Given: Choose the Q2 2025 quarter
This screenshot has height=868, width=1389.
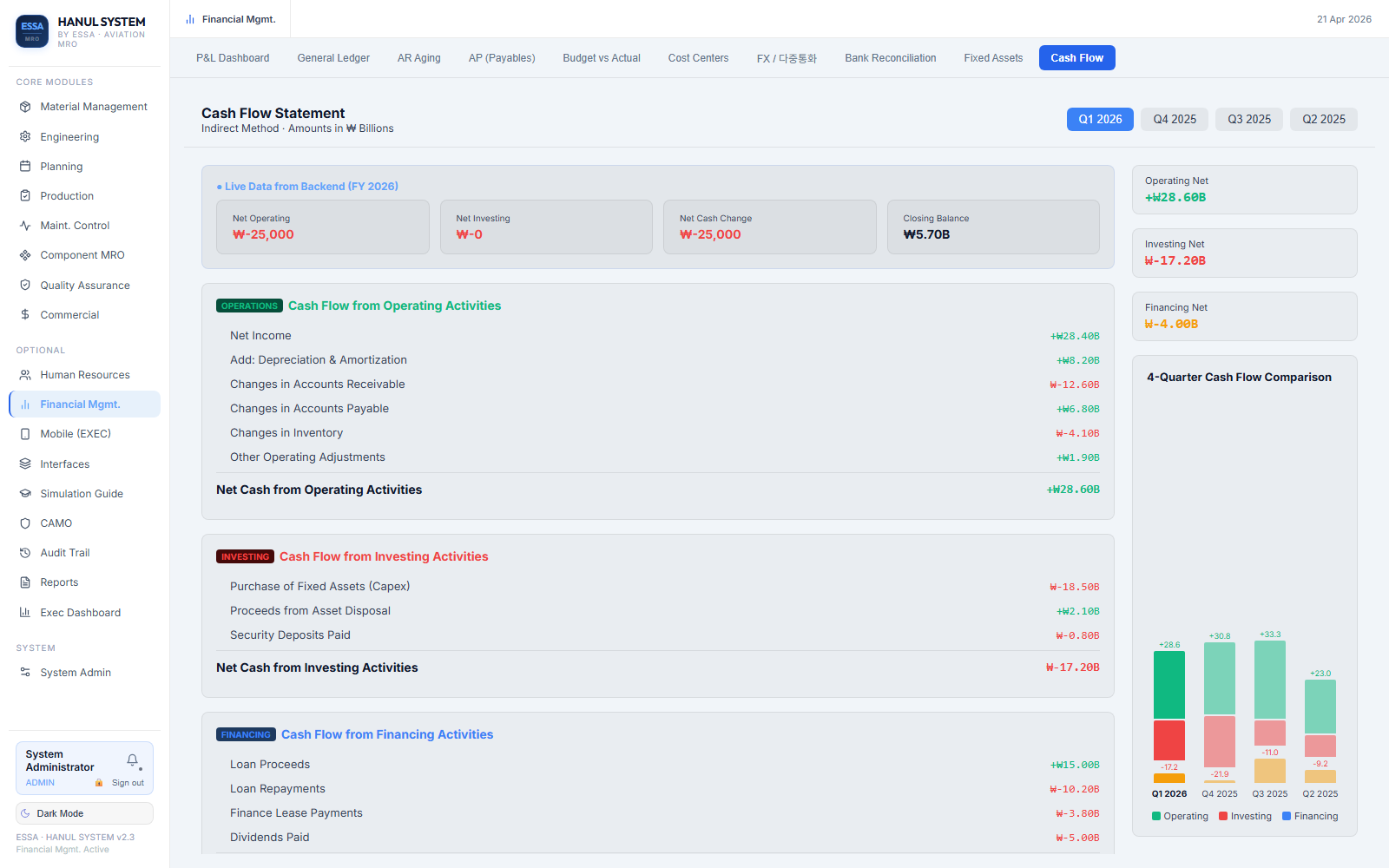Looking at the screenshot, I should (1324, 120).
